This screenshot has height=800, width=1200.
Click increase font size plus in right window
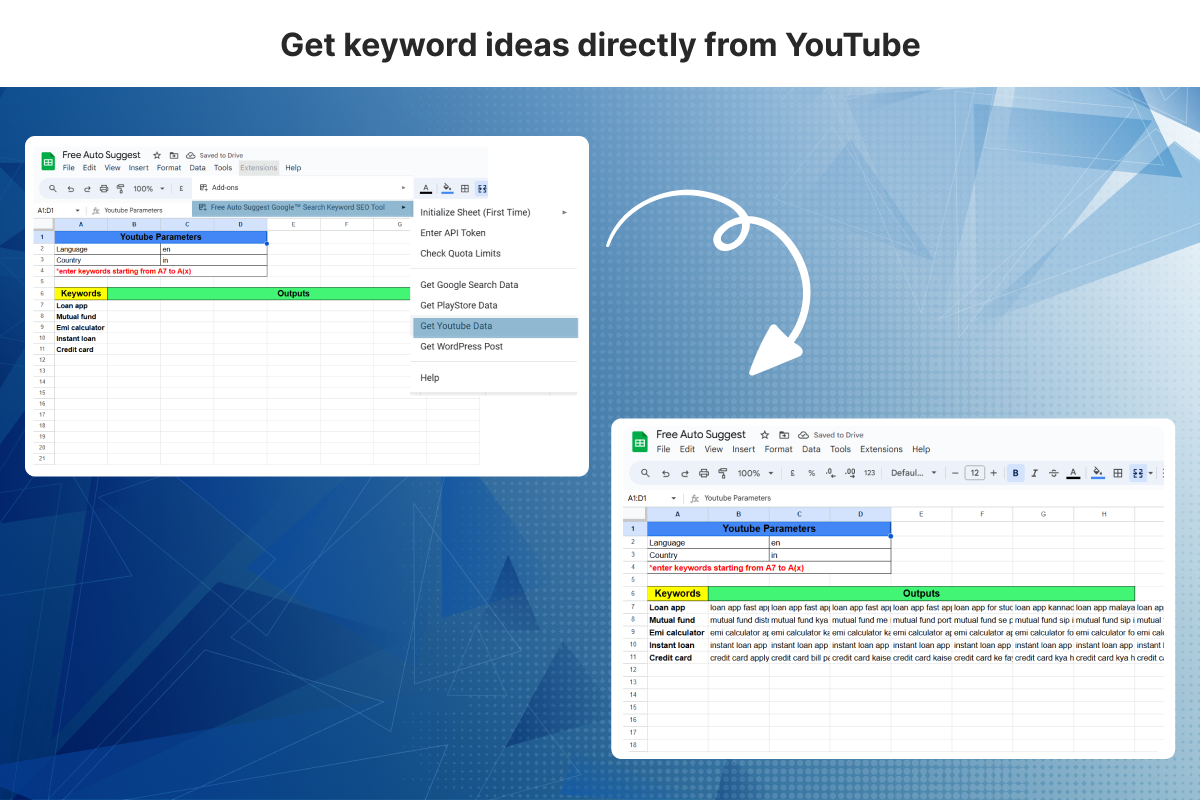pyautogui.click(x=993, y=473)
